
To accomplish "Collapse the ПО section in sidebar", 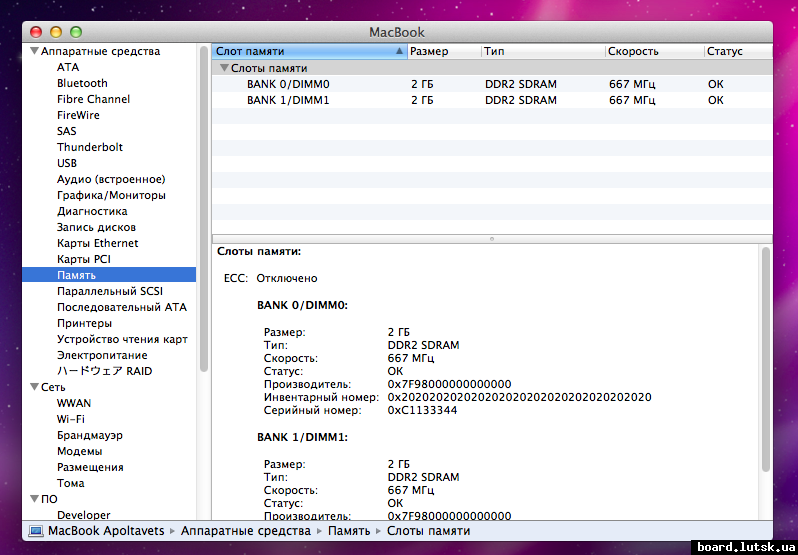I will point(35,499).
